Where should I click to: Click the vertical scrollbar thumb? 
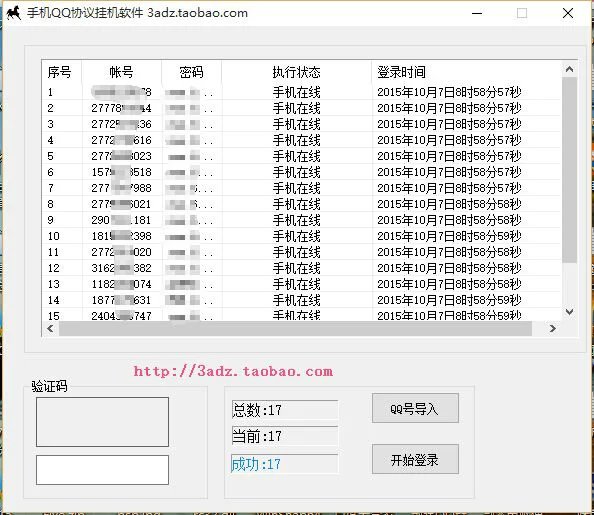[x=569, y=170]
